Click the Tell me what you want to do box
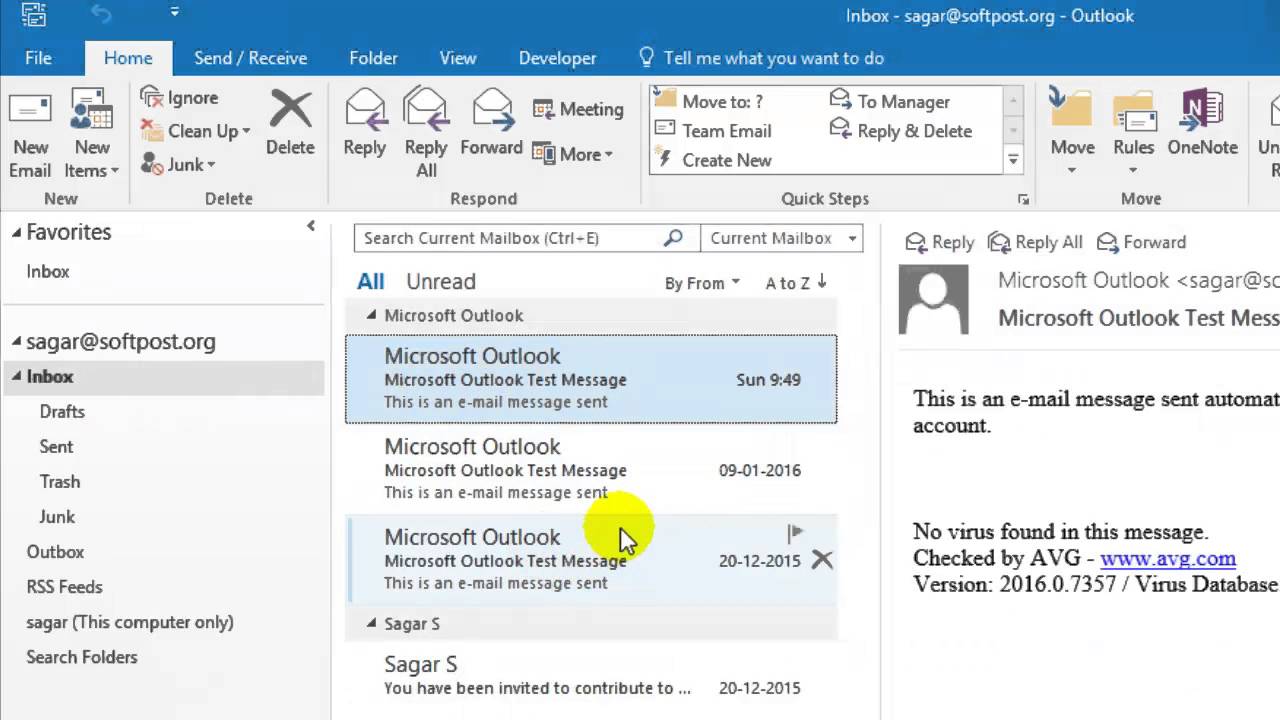The image size is (1280, 720). (761, 58)
